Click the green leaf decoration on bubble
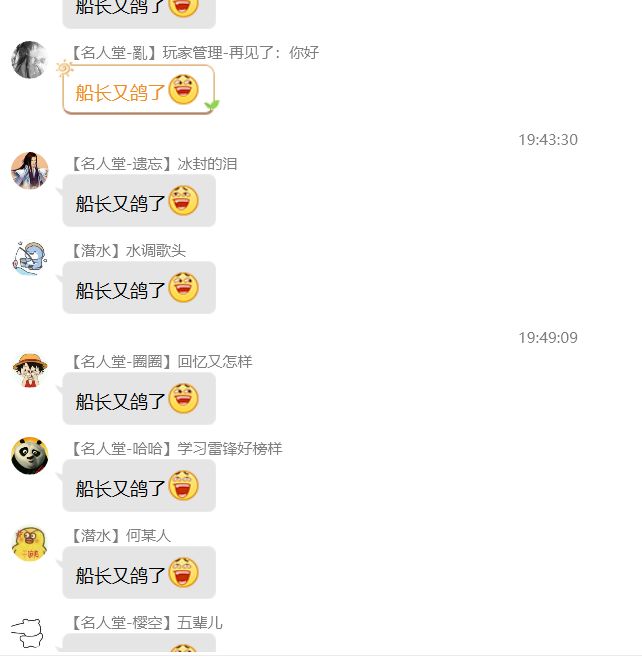Image resolution: width=642 pixels, height=665 pixels. pos(212,105)
